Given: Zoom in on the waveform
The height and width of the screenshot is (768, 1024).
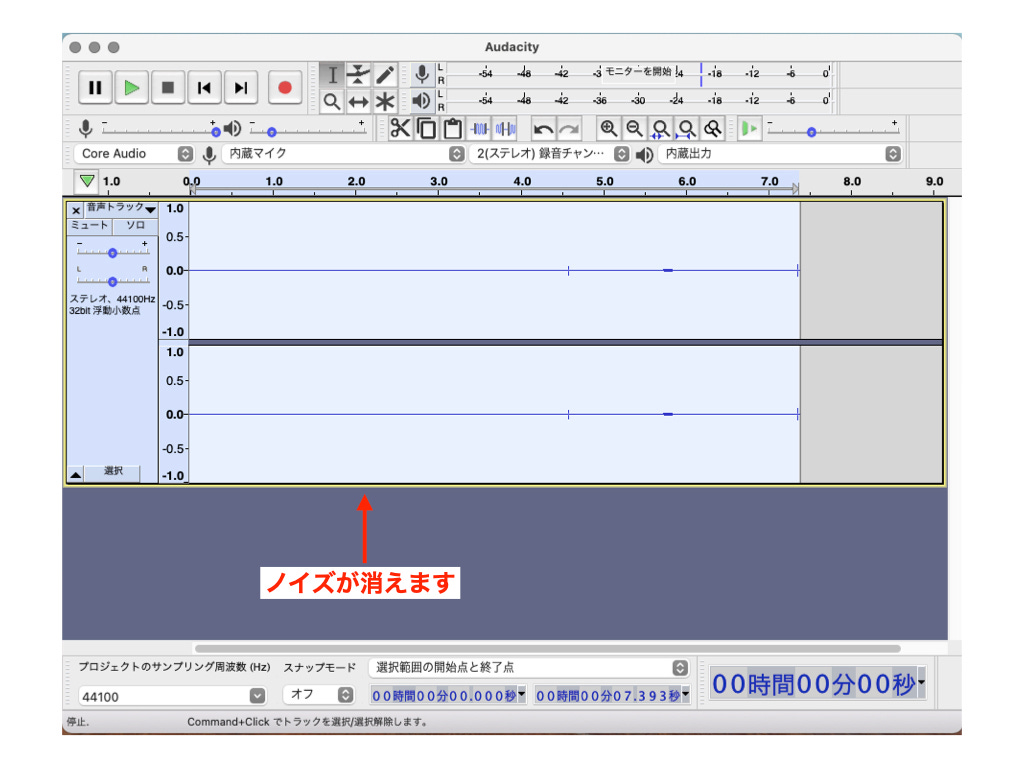Looking at the screenshot, I should tap(609, 129).
